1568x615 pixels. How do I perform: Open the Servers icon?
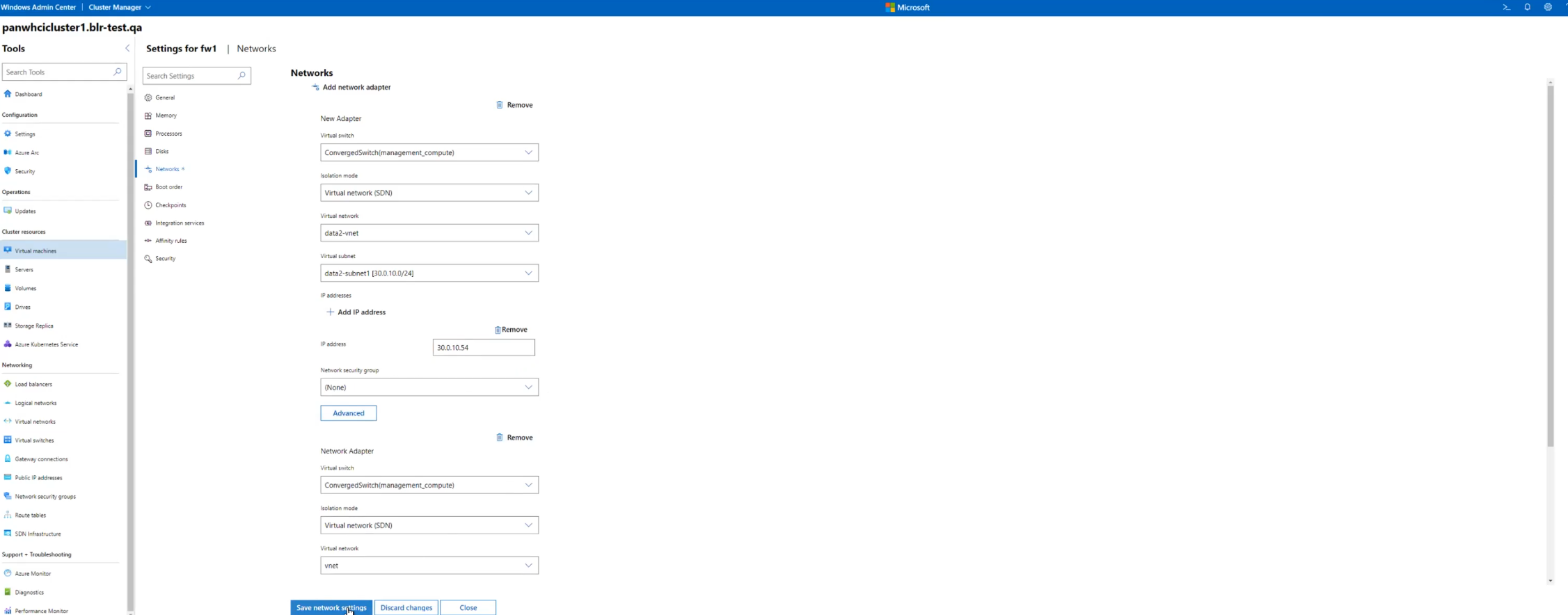pos(8,269)
